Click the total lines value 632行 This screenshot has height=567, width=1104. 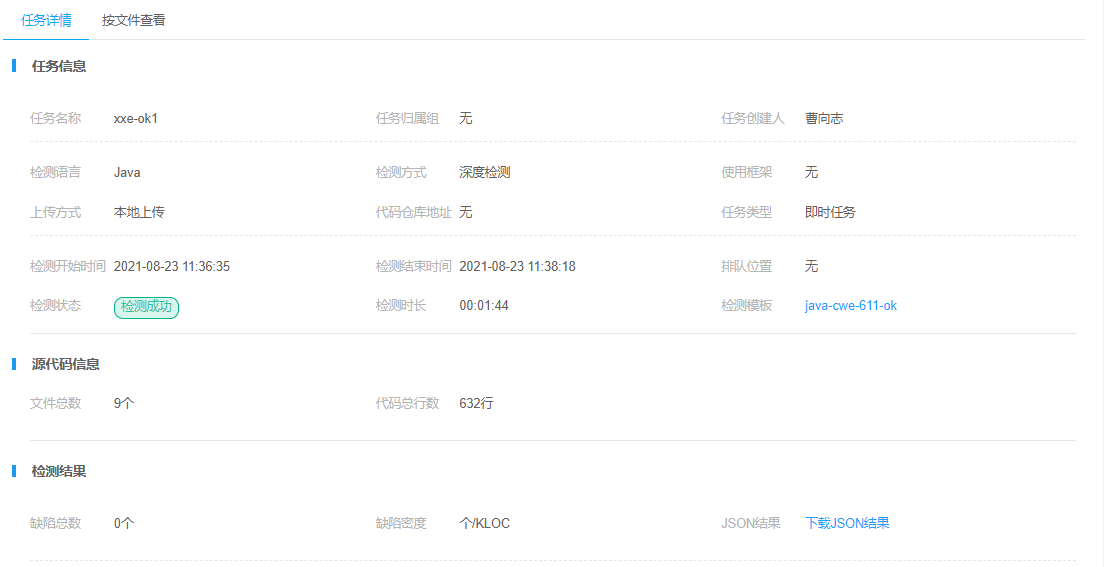click(476, 404)
